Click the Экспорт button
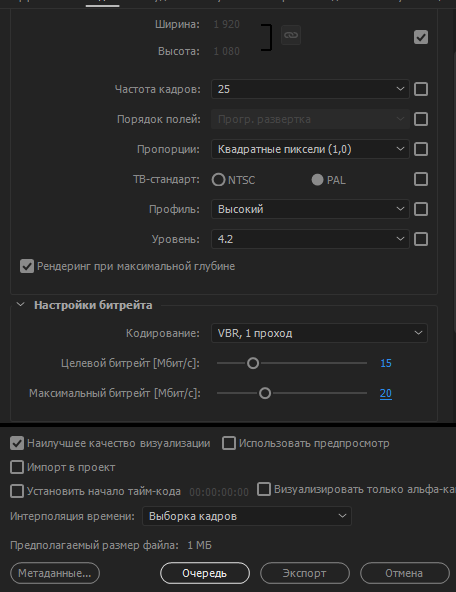This screenshot has width=456, height=592. (305, 573)
